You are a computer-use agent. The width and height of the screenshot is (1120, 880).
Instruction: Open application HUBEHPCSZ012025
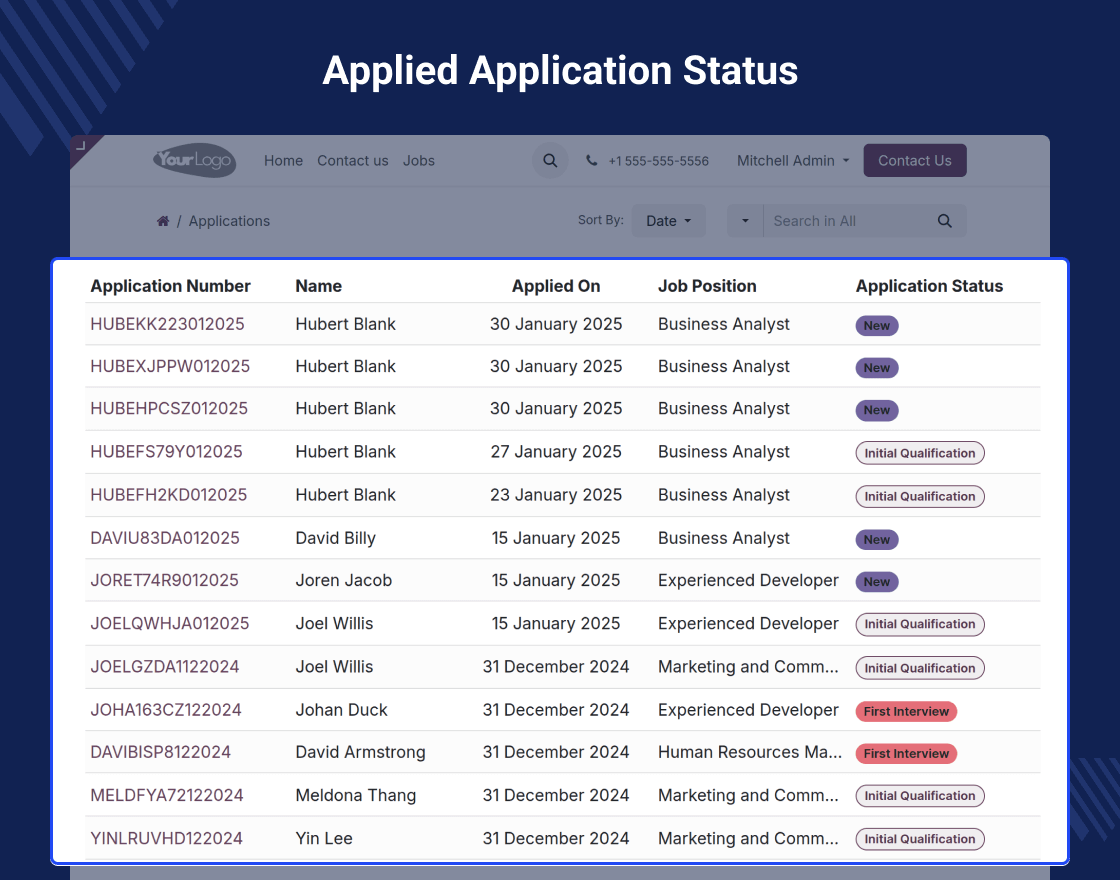[x=169, y=408]
